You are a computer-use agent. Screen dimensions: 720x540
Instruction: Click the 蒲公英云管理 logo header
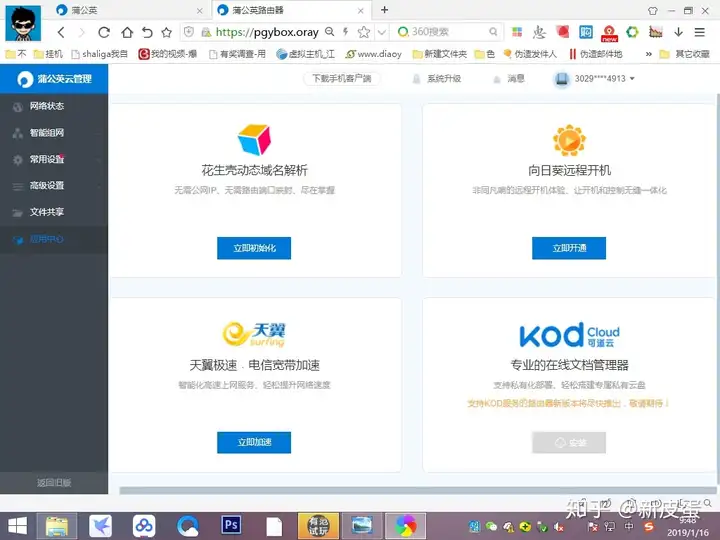pyautogui.click(x=54, y=79)
